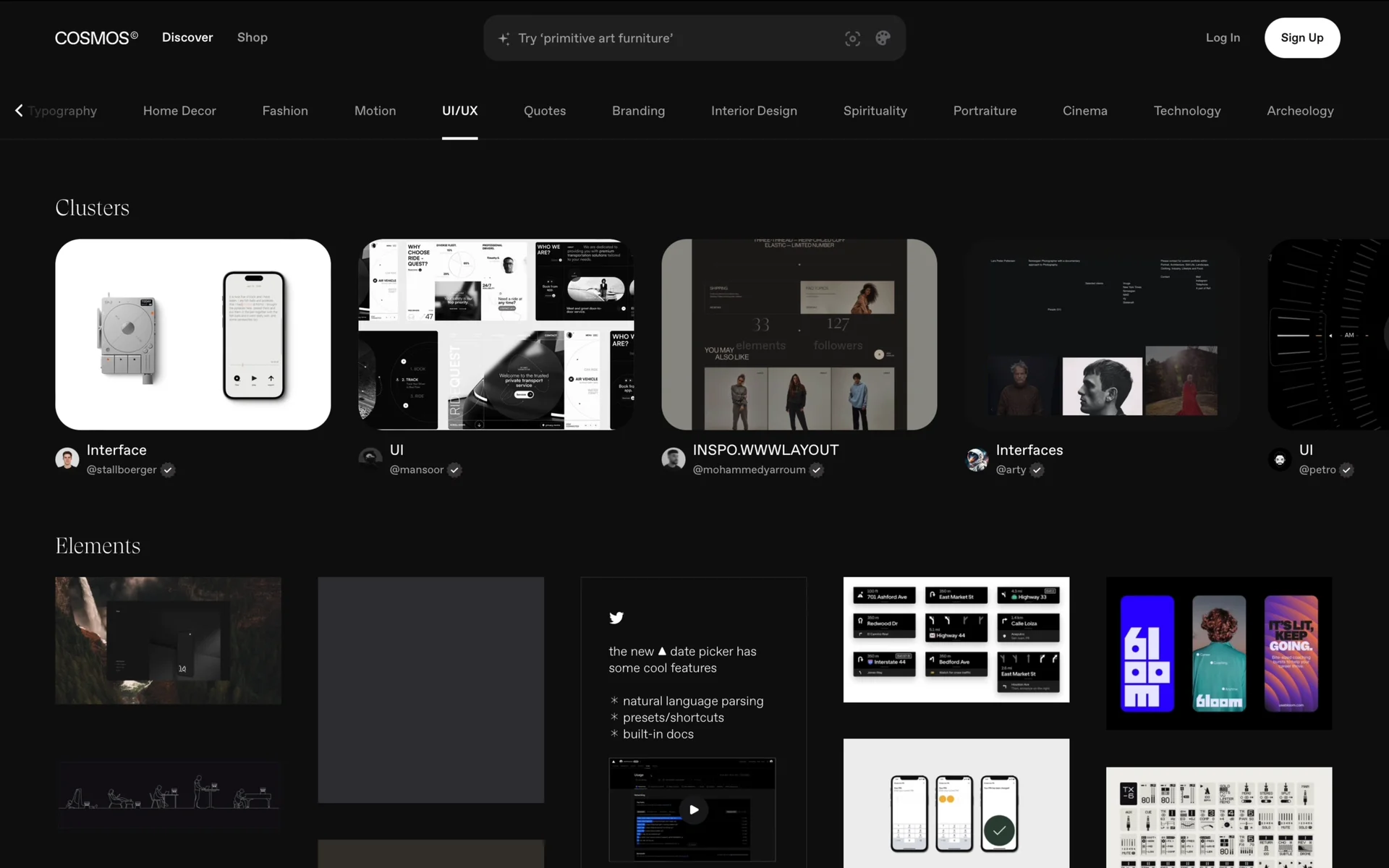Select the Motion category tab

375,111
